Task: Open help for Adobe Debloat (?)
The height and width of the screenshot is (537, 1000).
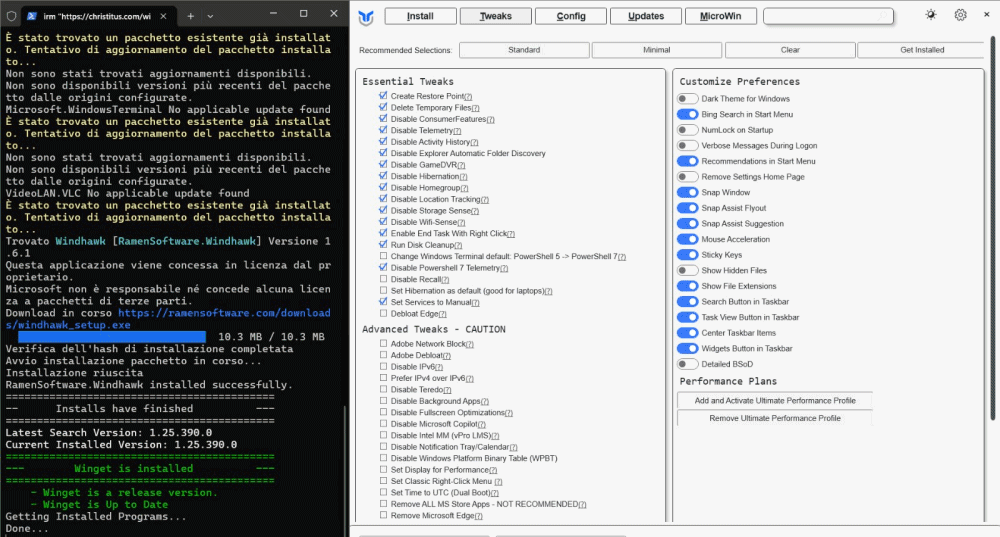Action: click(446, 356)
